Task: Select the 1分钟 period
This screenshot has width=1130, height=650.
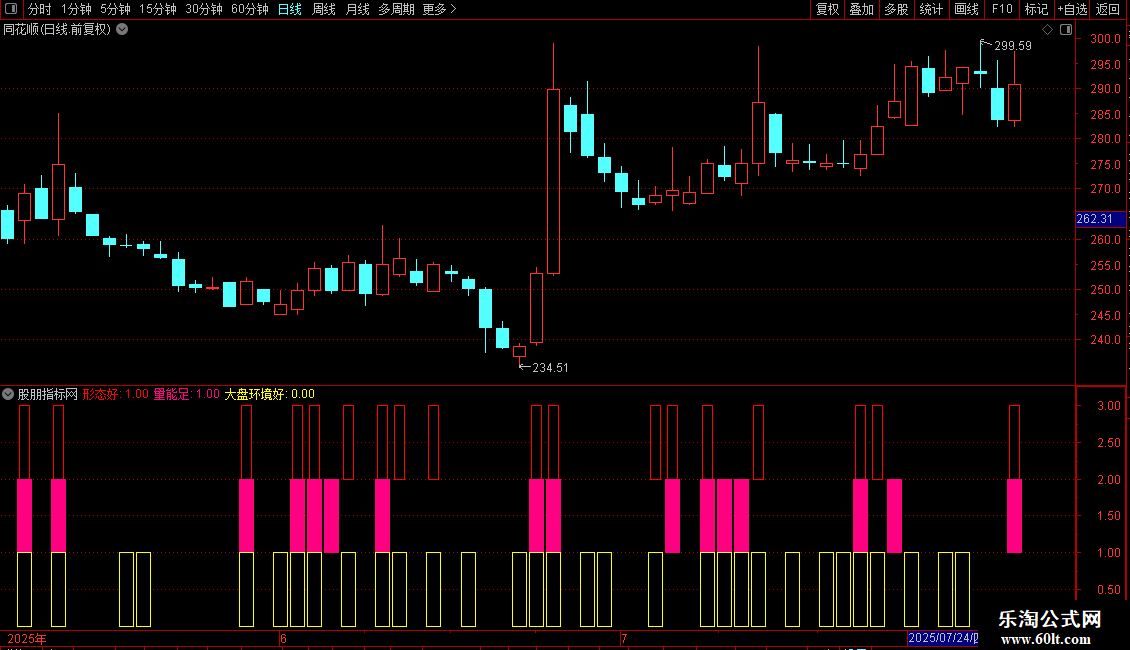Action: [x=76, y=9]
